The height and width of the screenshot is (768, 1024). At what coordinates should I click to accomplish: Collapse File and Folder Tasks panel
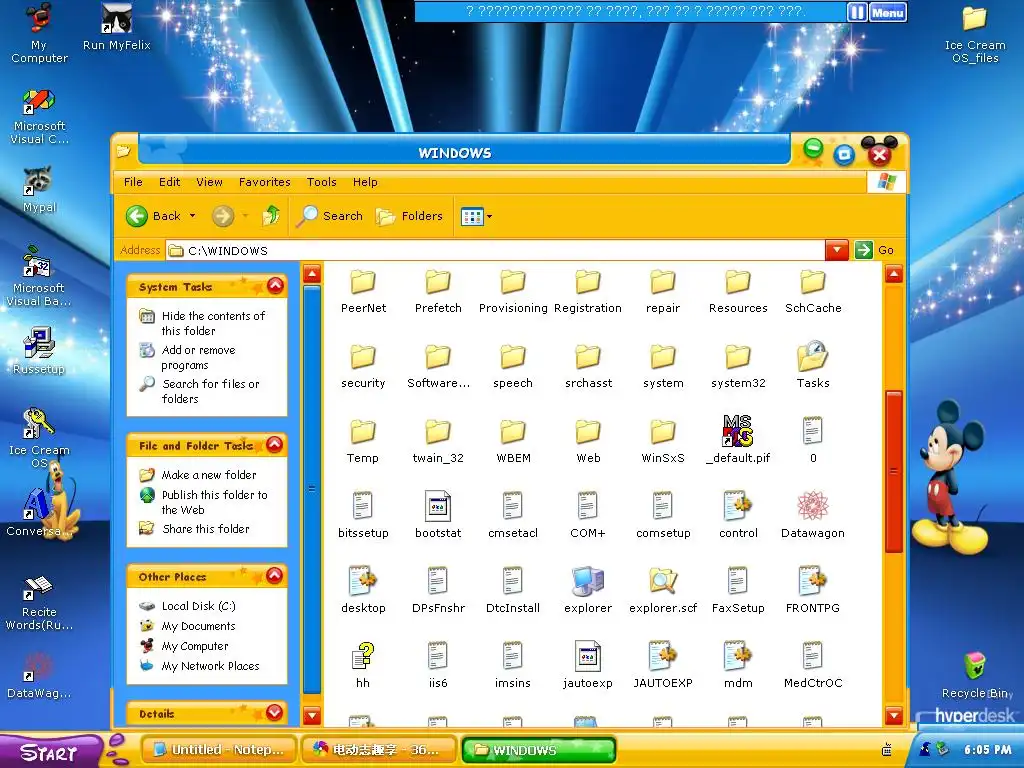[275, 445]
